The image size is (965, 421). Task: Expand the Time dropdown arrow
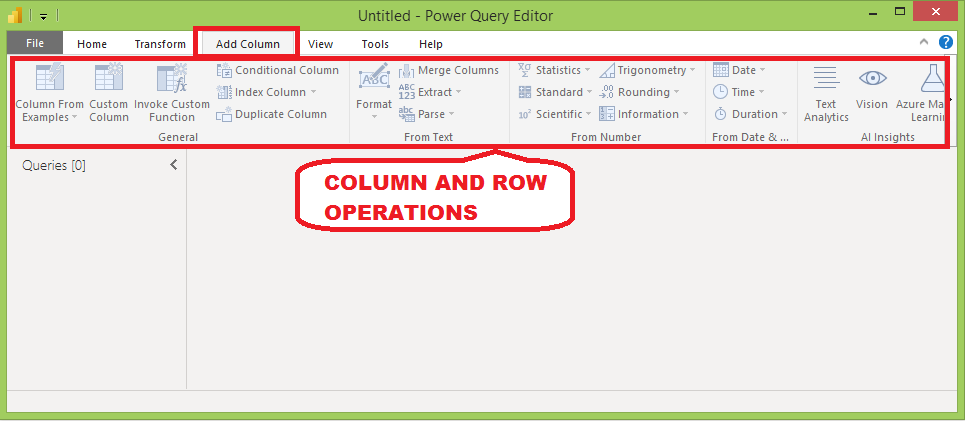click(761, 92)
